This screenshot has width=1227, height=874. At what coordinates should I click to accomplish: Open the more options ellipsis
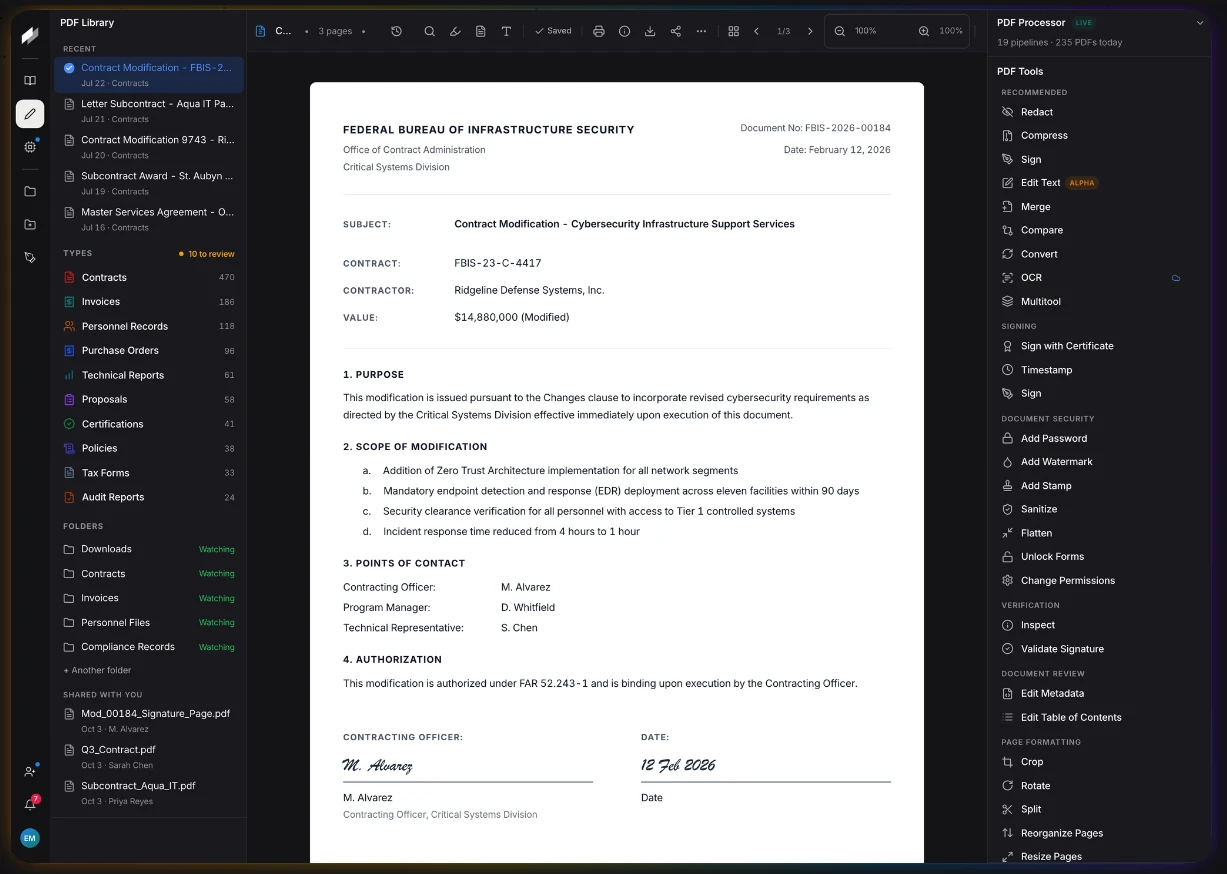[x=701, y=31]
